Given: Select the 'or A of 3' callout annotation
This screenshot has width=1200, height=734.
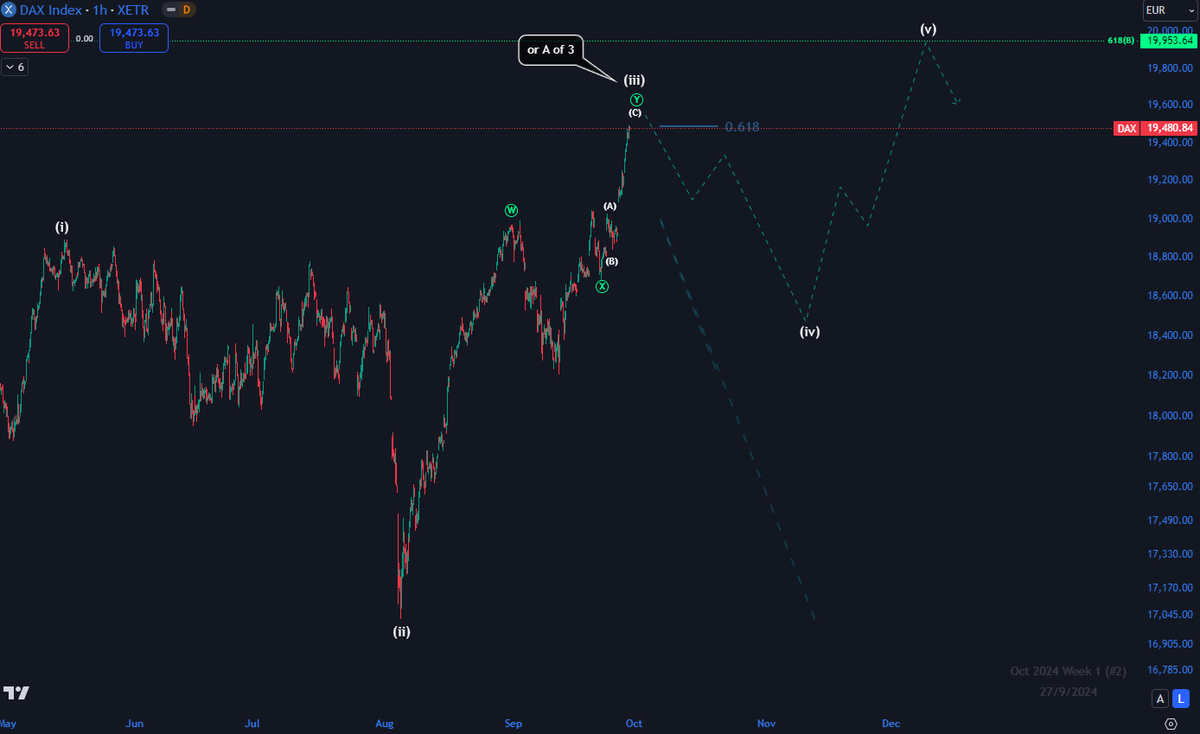Looking at the screenshot, I should (x=550, y=49).
